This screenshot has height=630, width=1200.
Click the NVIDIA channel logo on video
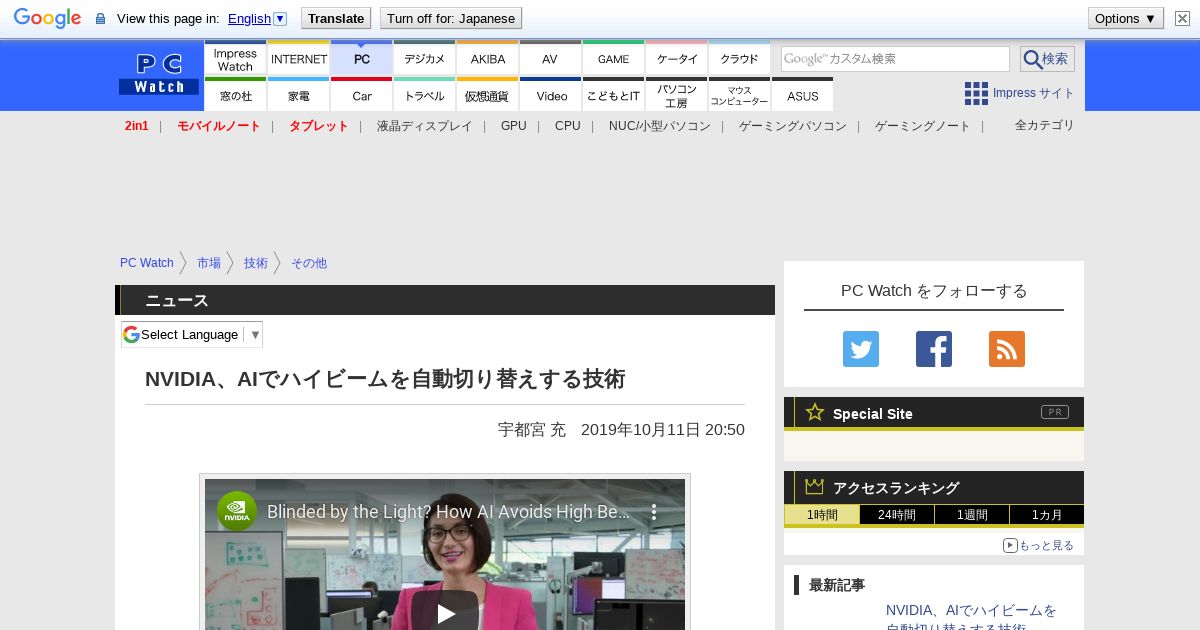click(x=237, y=511)
